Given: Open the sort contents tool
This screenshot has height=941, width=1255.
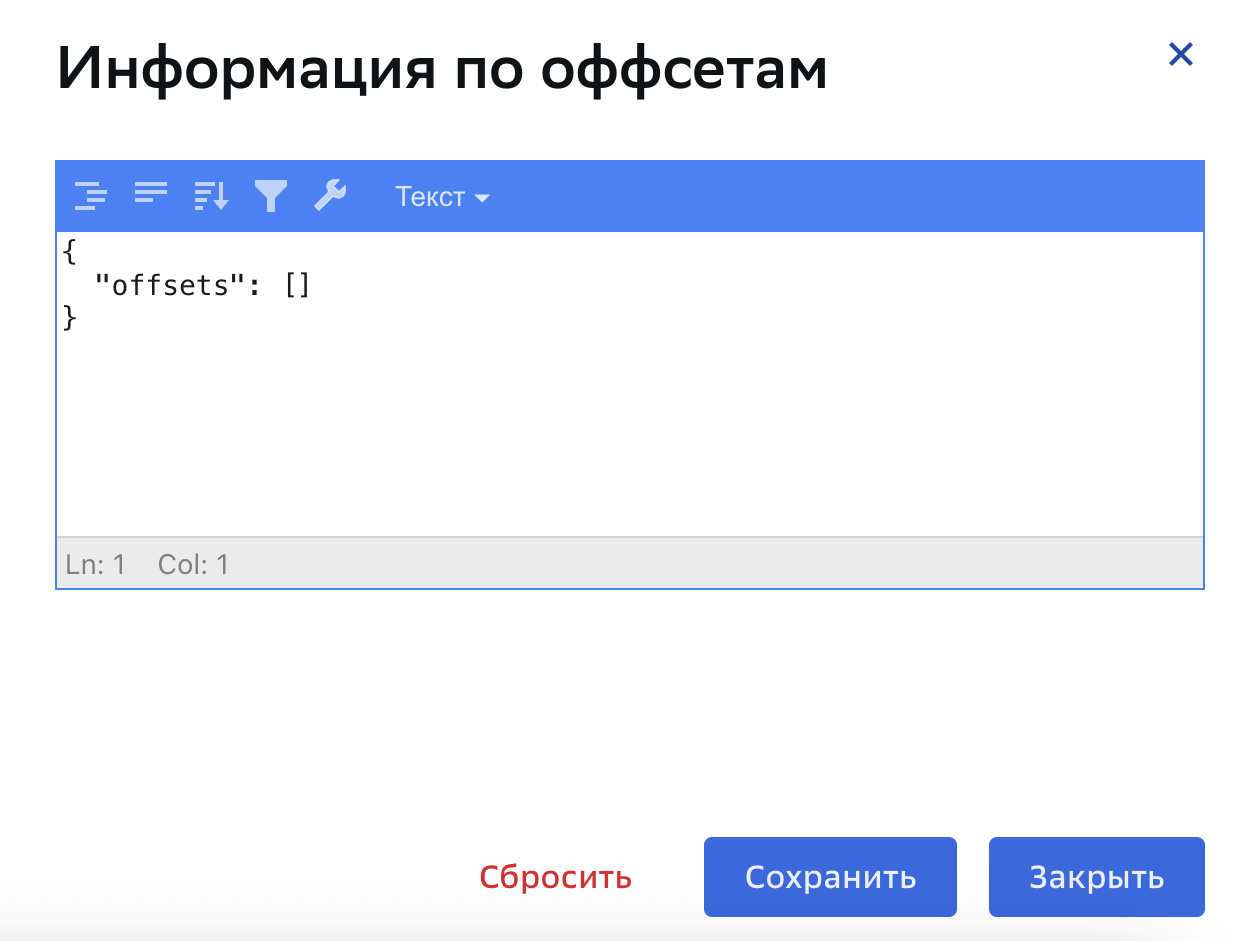Looking at the screenshot, I should [x=211, y=196].
